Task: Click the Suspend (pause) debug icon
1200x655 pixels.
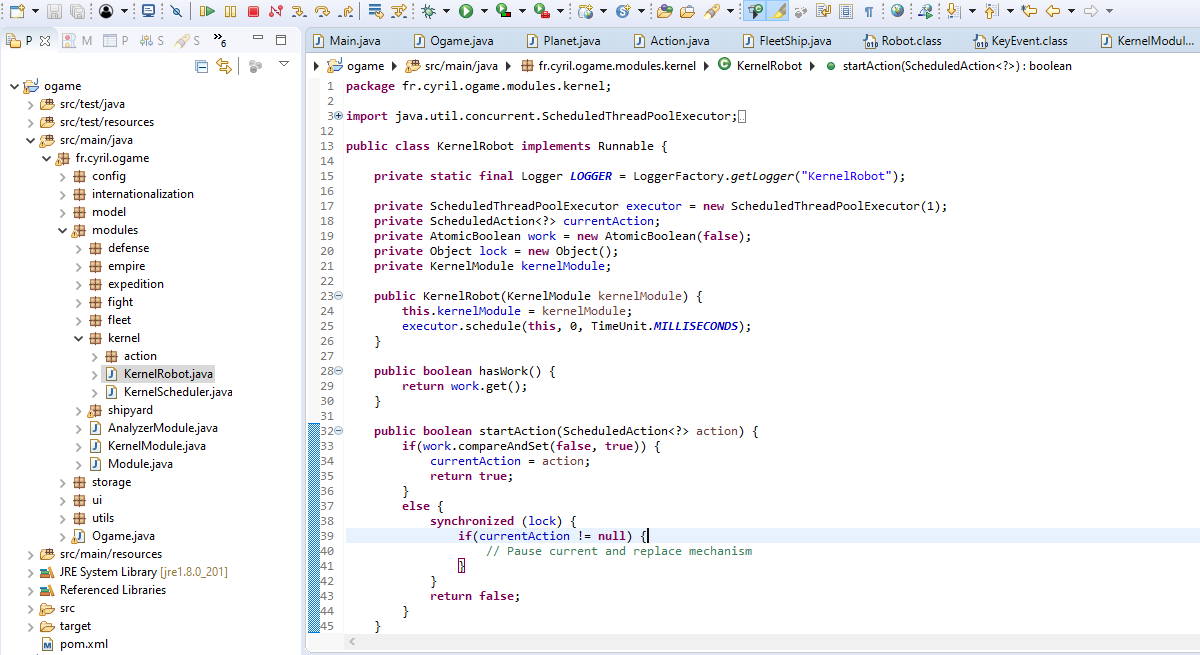Action: coord(231,11)
